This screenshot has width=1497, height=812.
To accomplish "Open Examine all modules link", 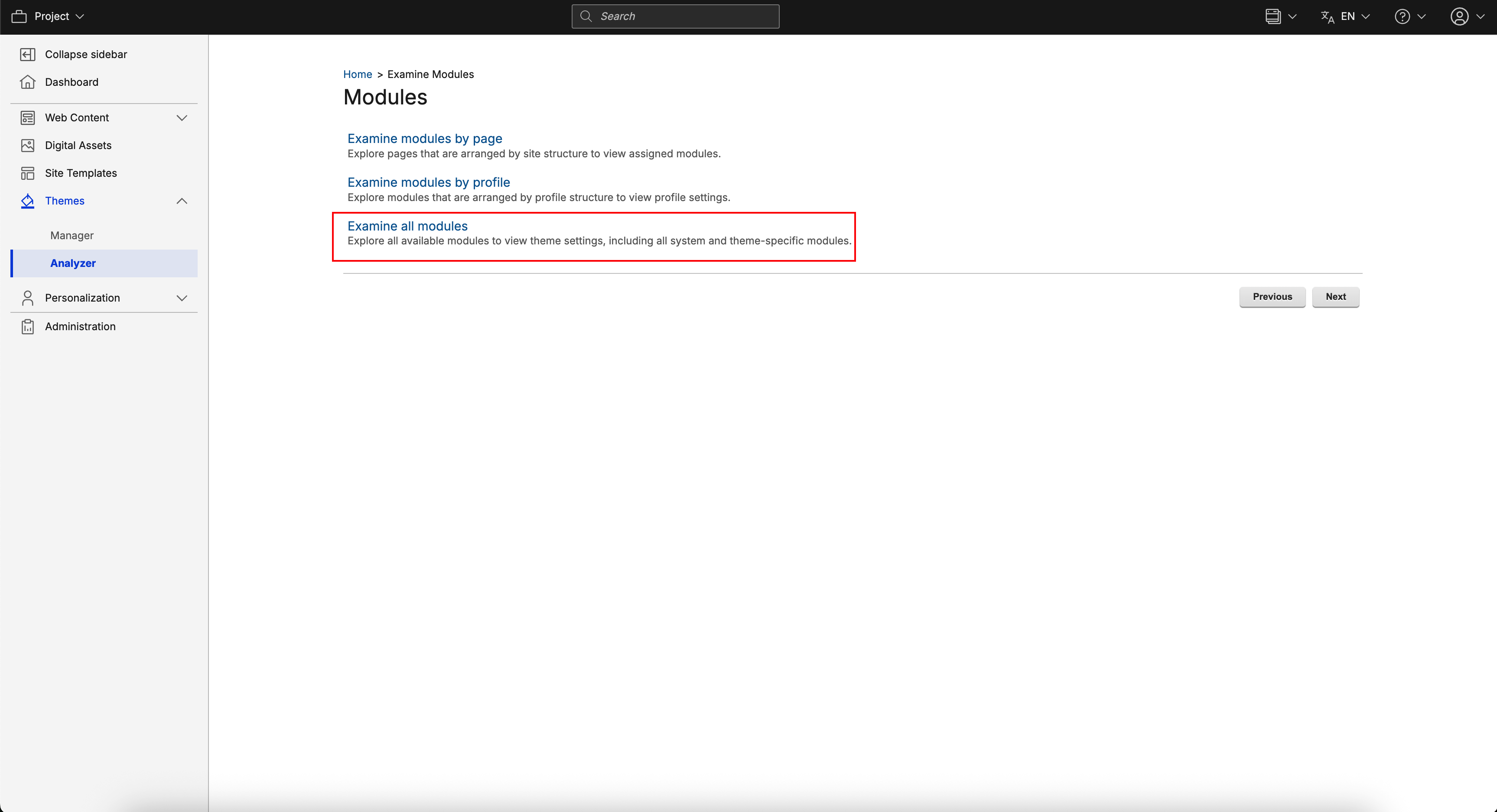I will coord(407,226).
